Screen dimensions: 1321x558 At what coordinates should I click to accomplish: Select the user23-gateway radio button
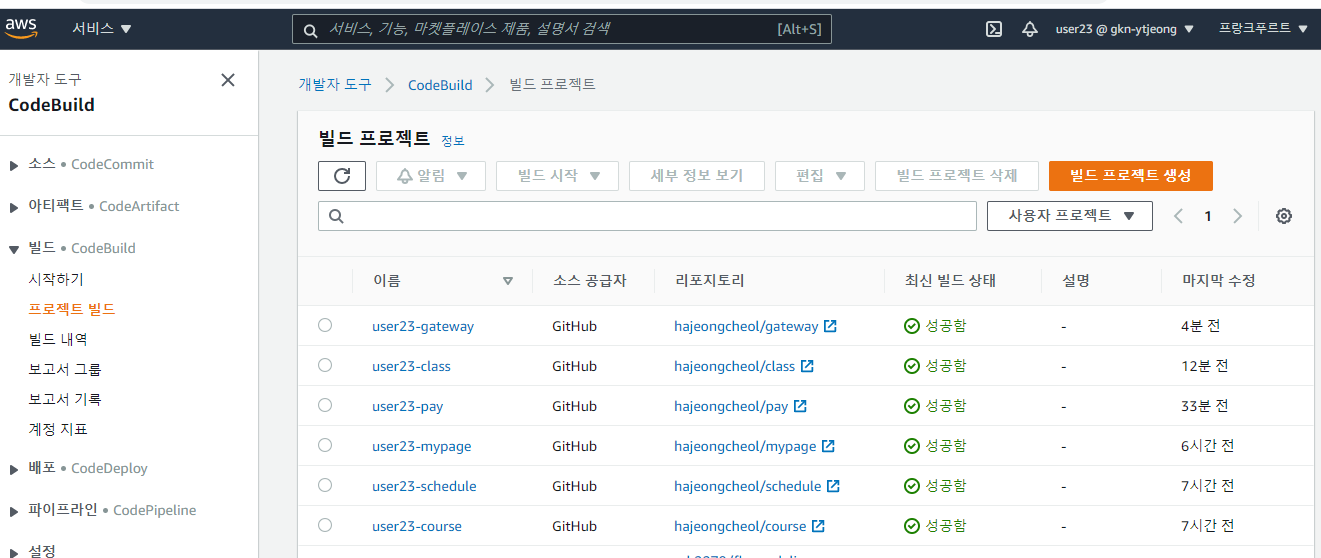tap(325, 325)
